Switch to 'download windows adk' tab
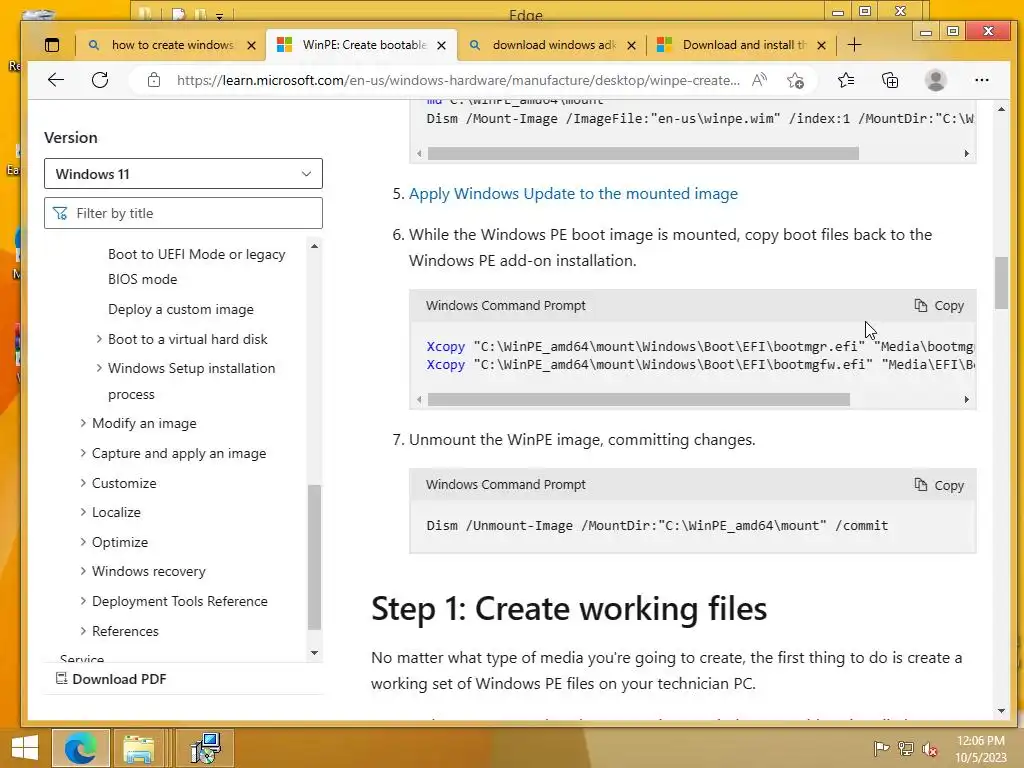The width and height of the screenshot is (1024, 768). click(553, 45)
